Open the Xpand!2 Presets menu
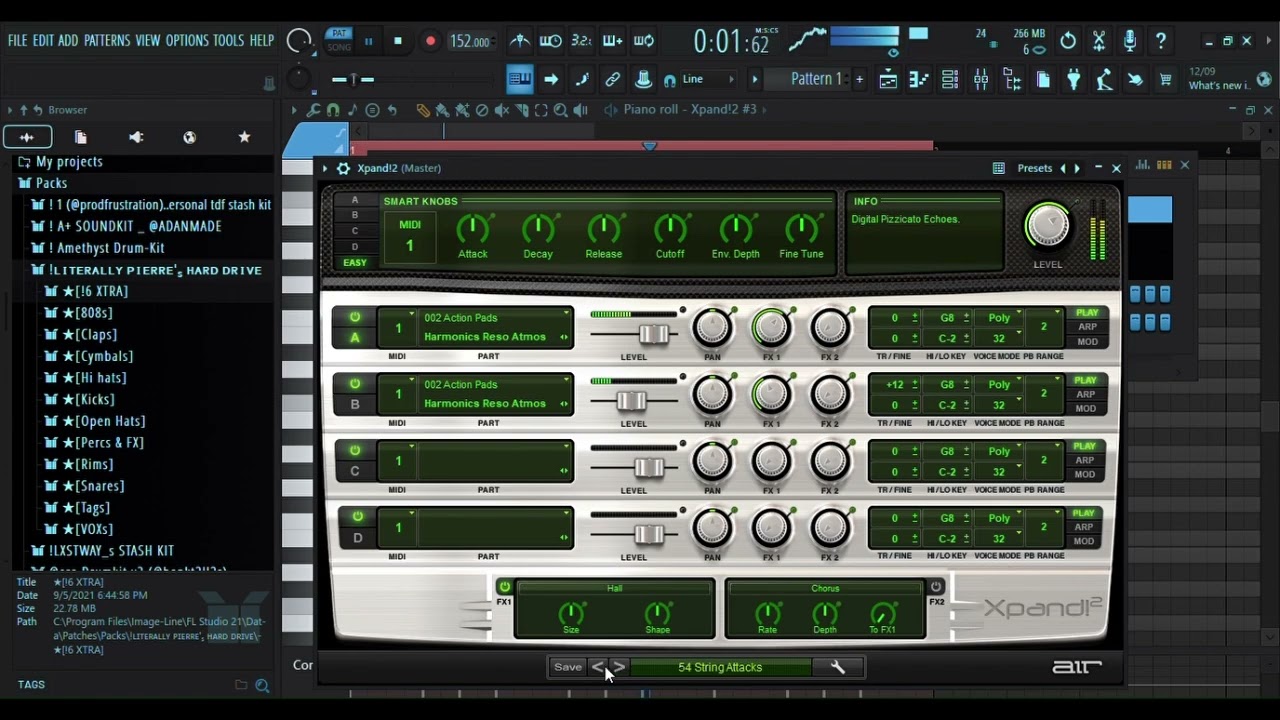The image size is (1280, 720). pyautogui.click(x=1034, y=168)
